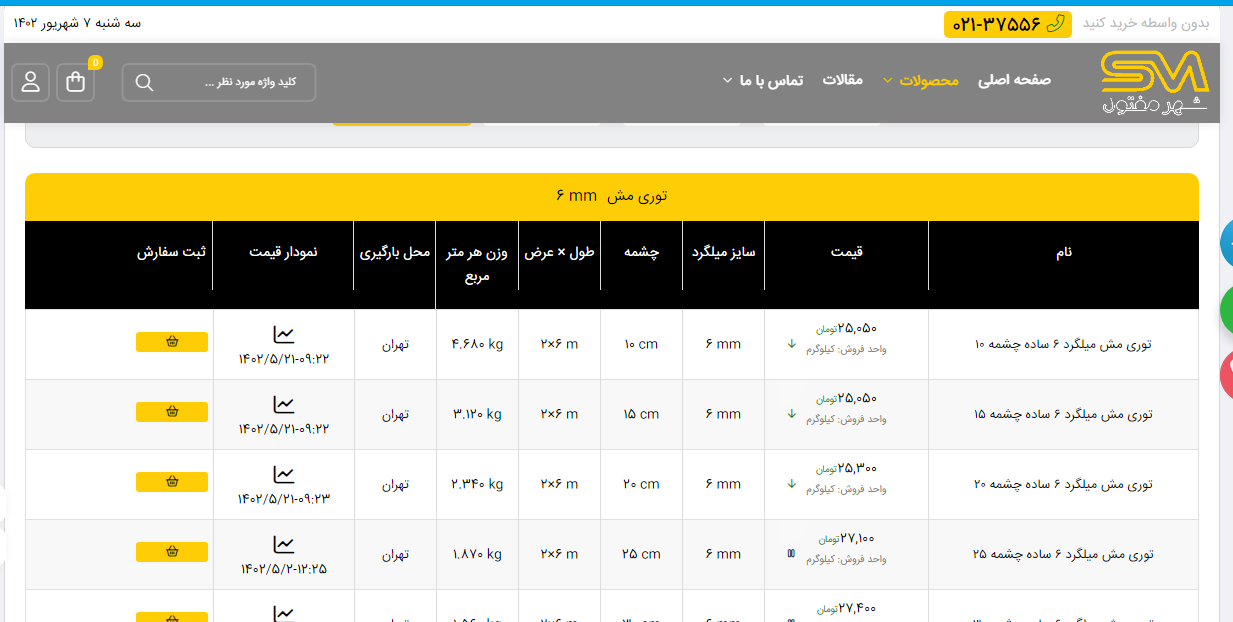Click the keyword search input field

pos(235,82)
